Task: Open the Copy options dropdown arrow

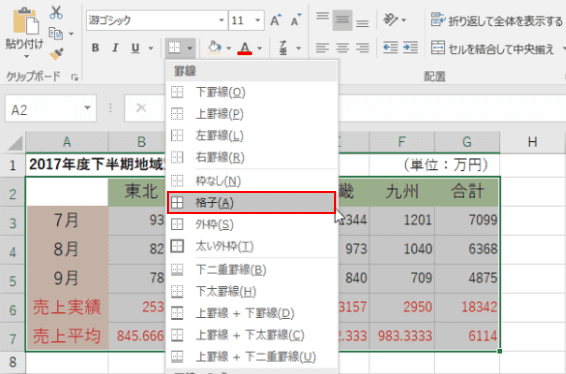Action: point(71,34)
